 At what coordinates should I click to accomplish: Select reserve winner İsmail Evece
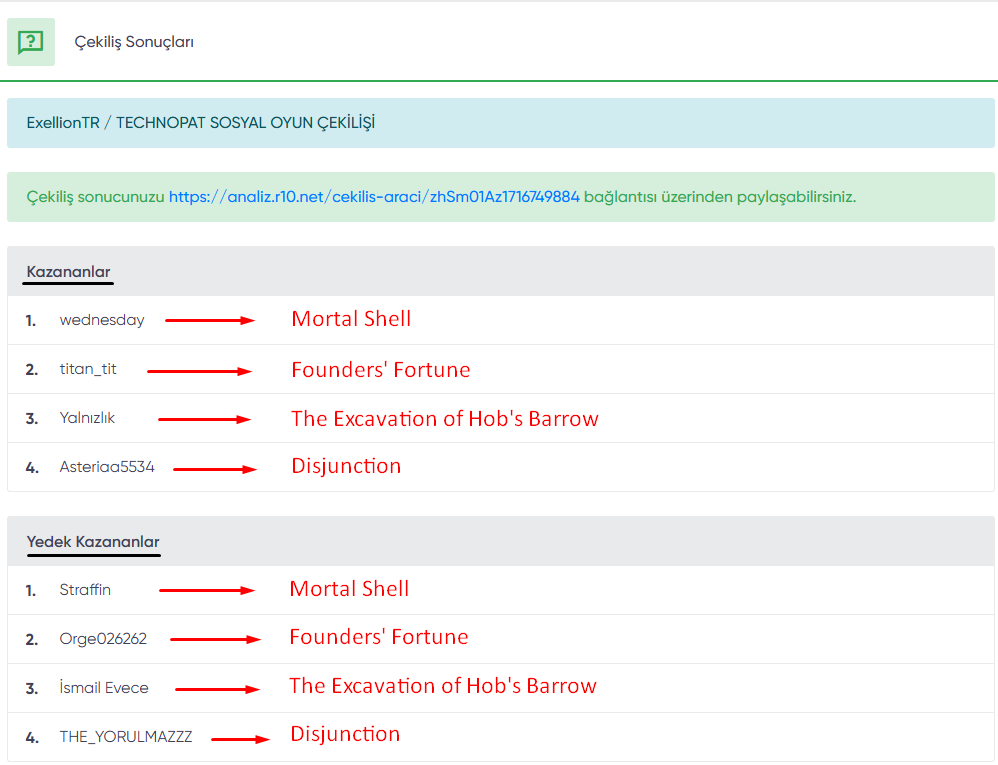104,688
